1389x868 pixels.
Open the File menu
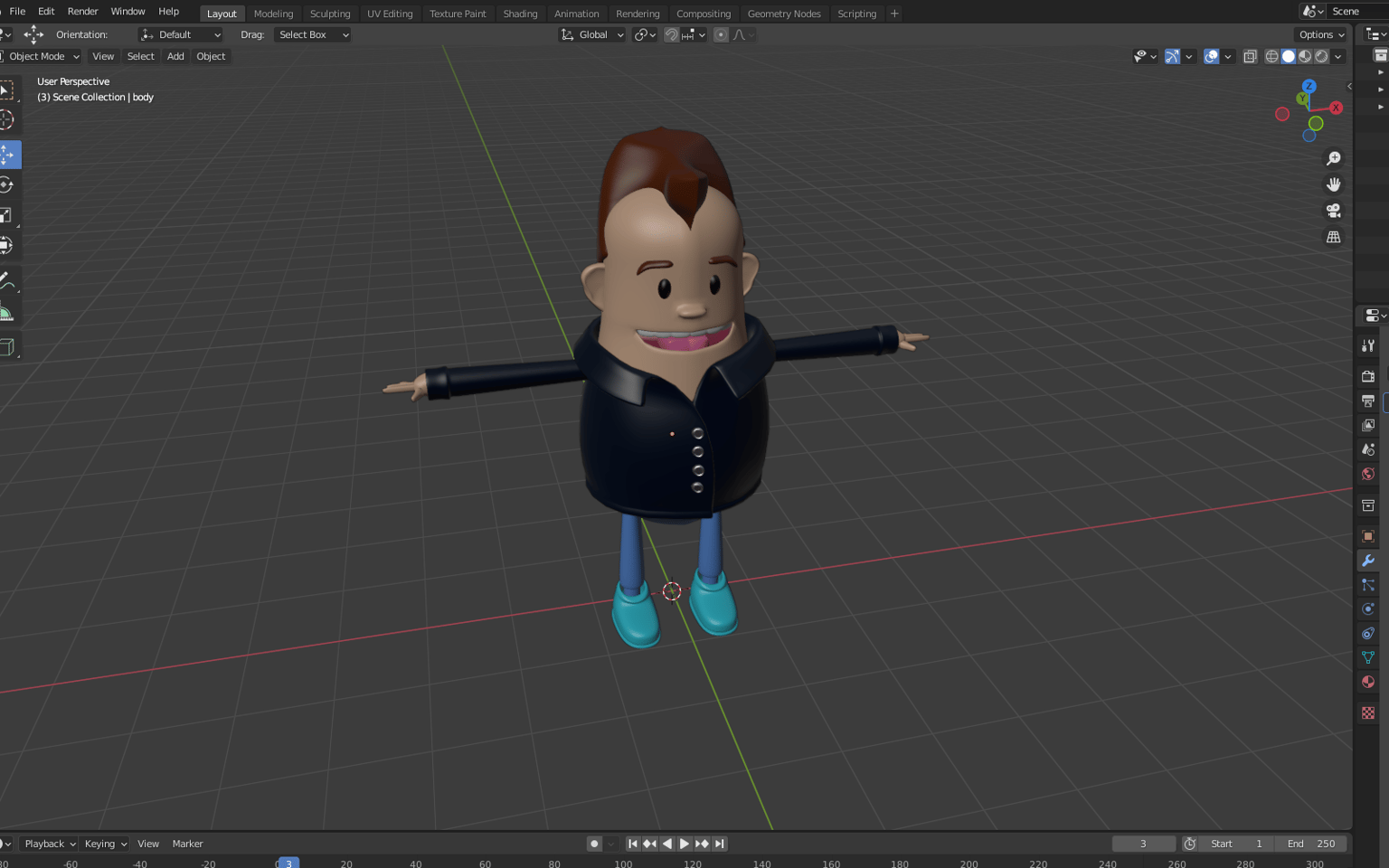pos(17,12)
